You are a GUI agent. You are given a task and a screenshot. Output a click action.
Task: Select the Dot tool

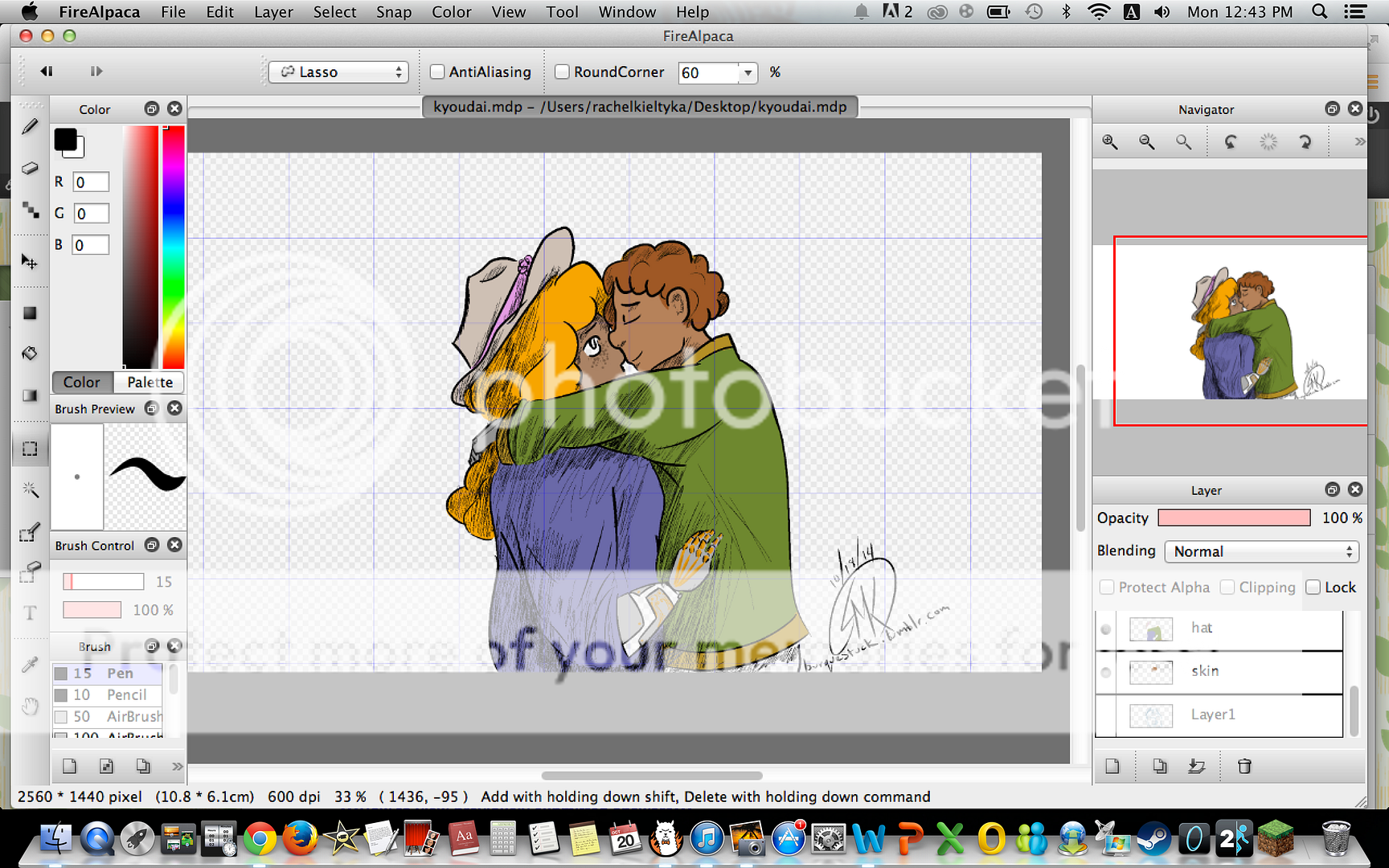coord(30,210)
